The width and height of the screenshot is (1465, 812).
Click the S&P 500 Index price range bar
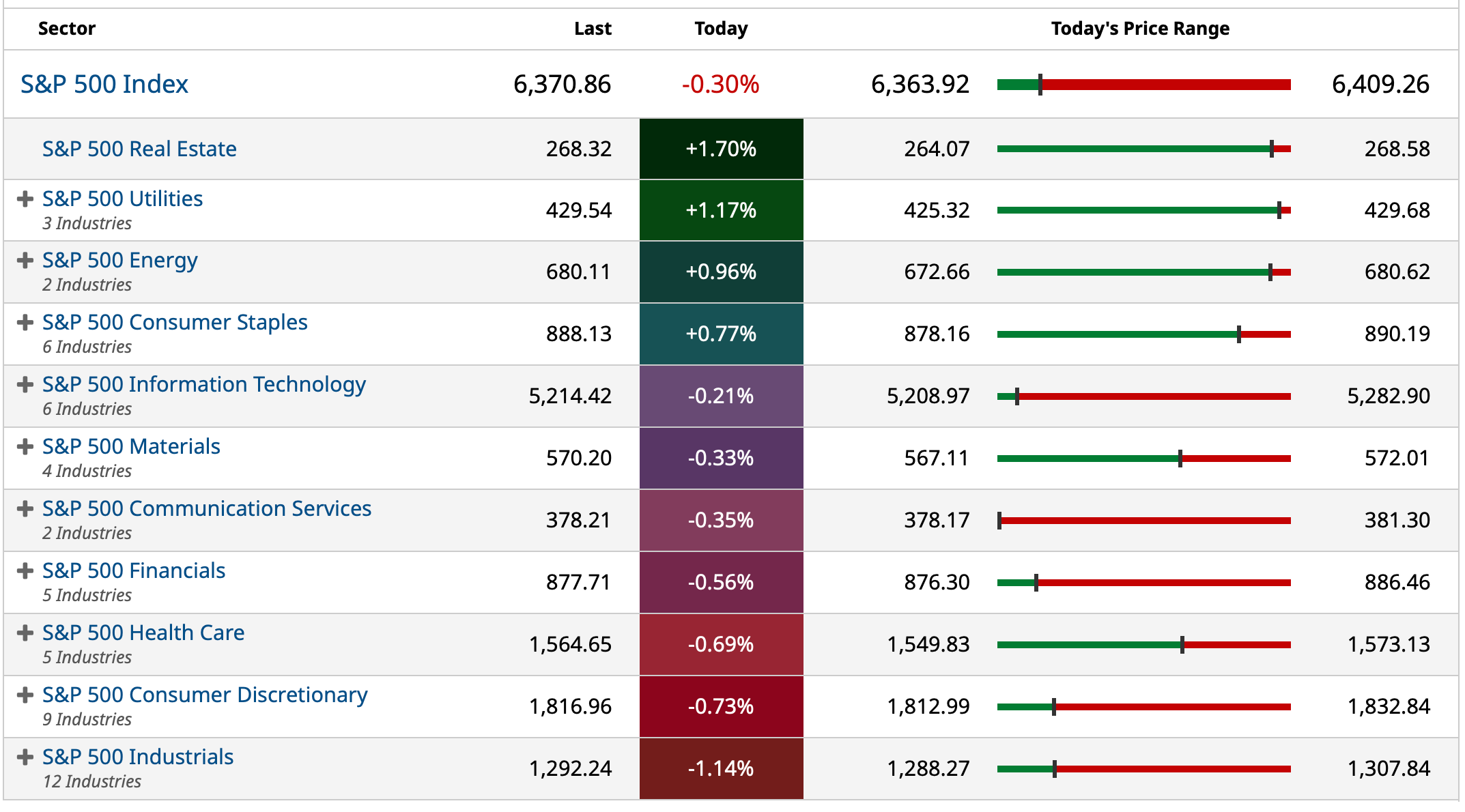click(1143, 85)
